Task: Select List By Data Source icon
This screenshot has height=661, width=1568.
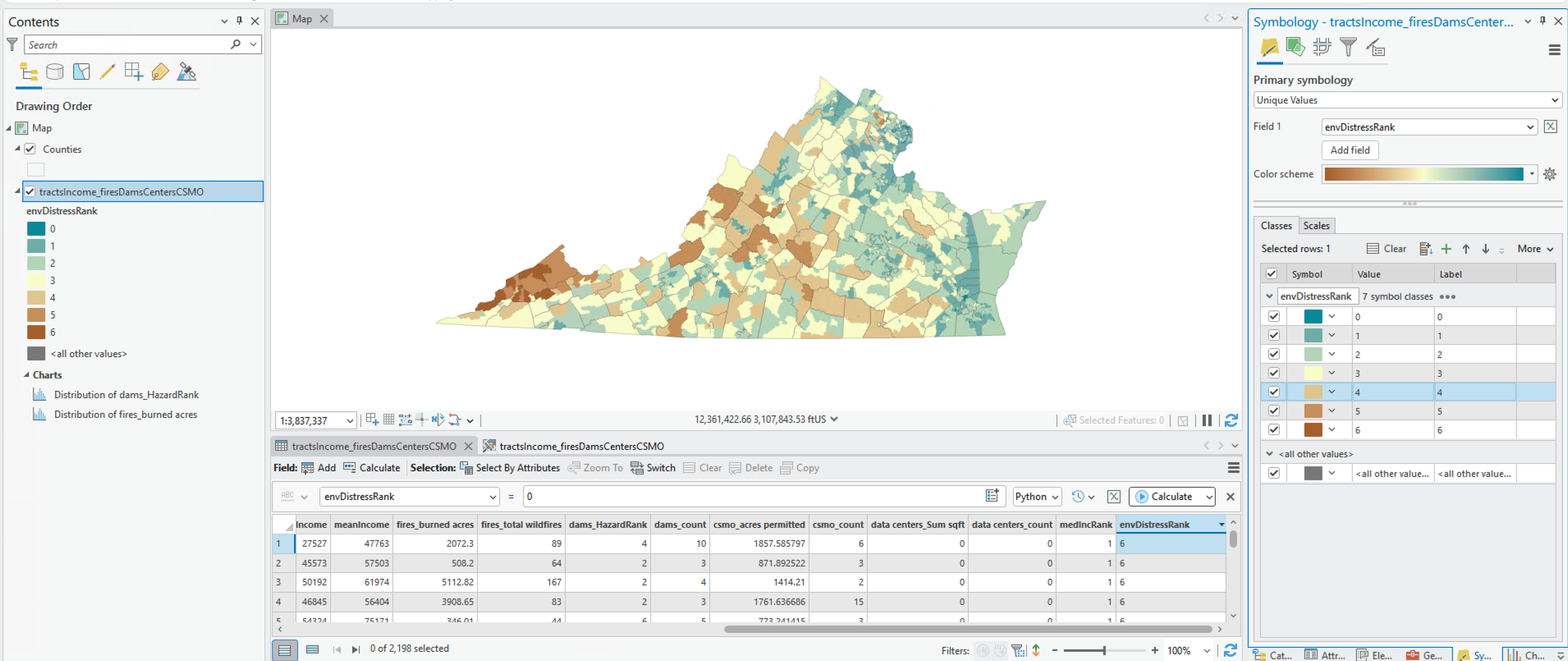Action: pos(55,72)
